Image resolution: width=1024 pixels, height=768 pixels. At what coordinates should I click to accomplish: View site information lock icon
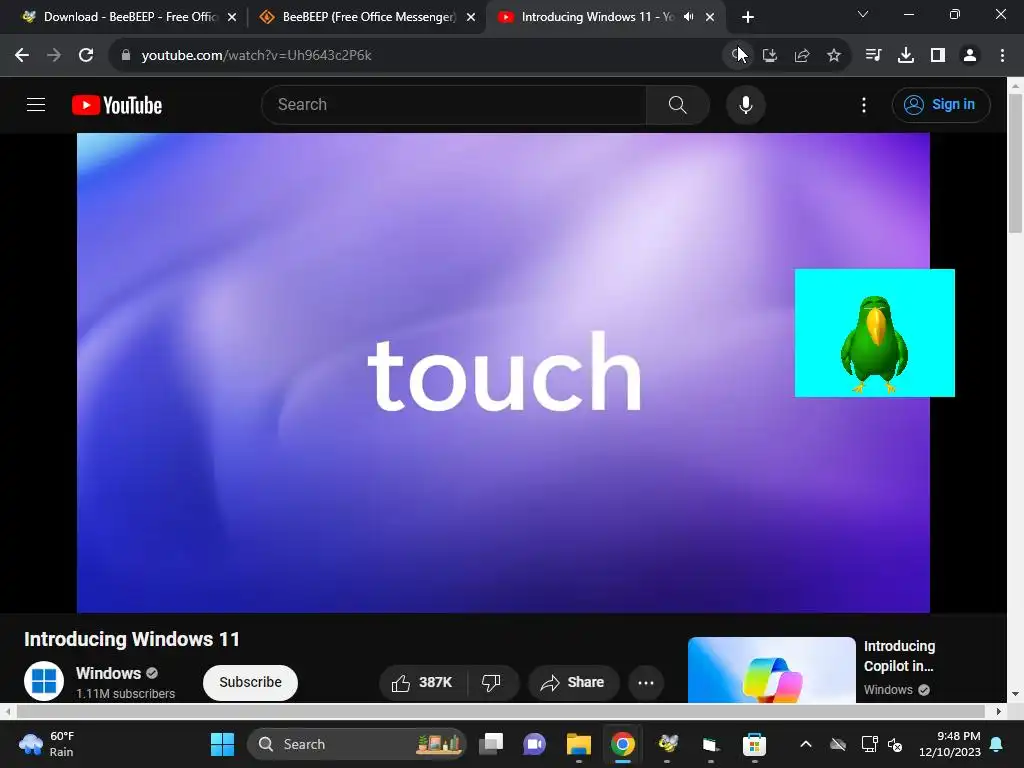tap(126, 56)
